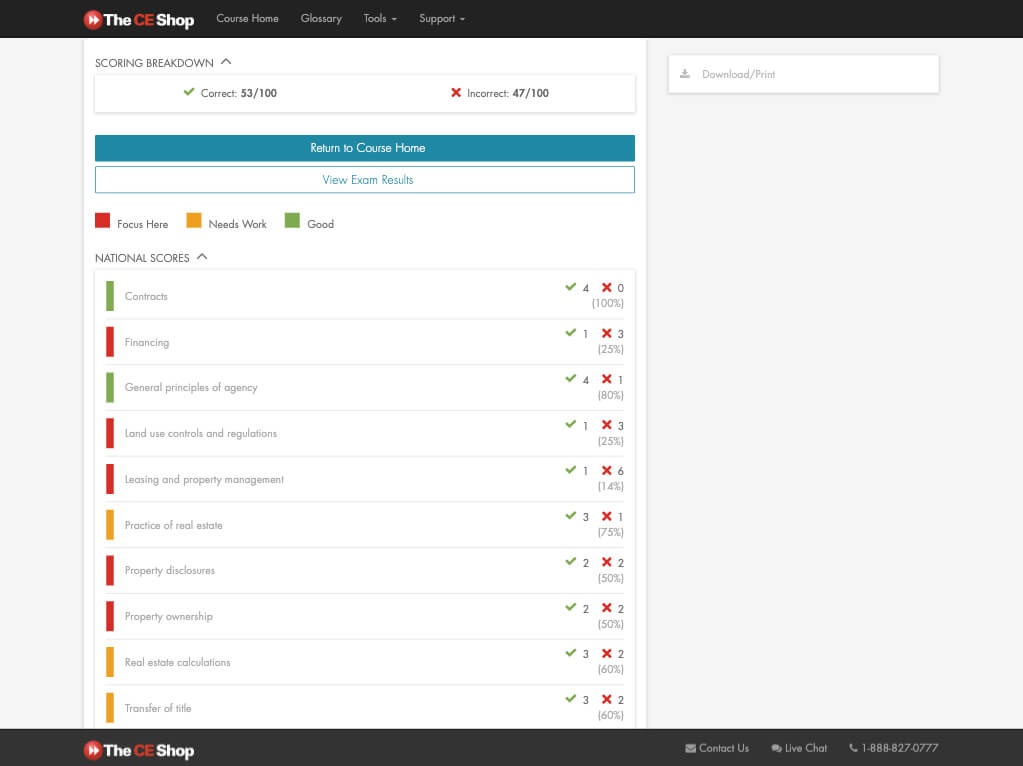The width and height of the screenshot is (1023, 766).
Task: Select Real estate calculations row
Action: click(x=365, y=662)
